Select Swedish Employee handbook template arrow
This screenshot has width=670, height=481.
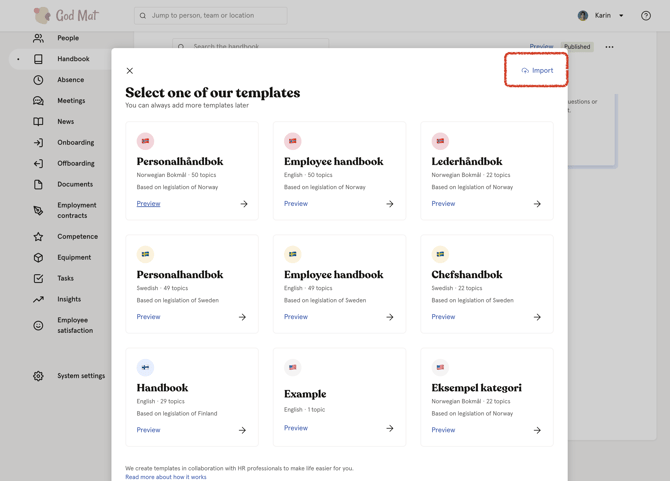tap(390, 317)
